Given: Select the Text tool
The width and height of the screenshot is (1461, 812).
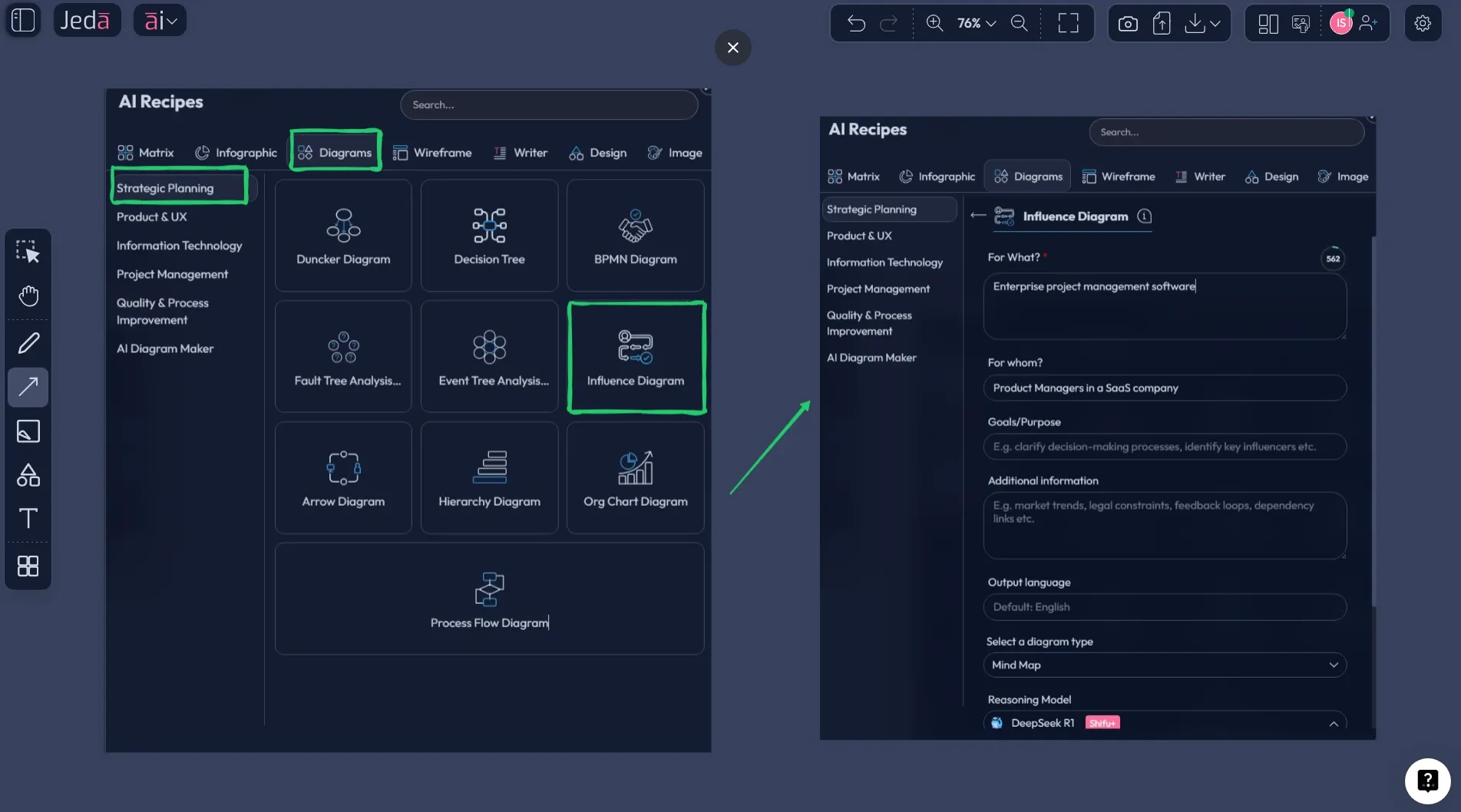Looking at the screenshot, I should point(28,519).
